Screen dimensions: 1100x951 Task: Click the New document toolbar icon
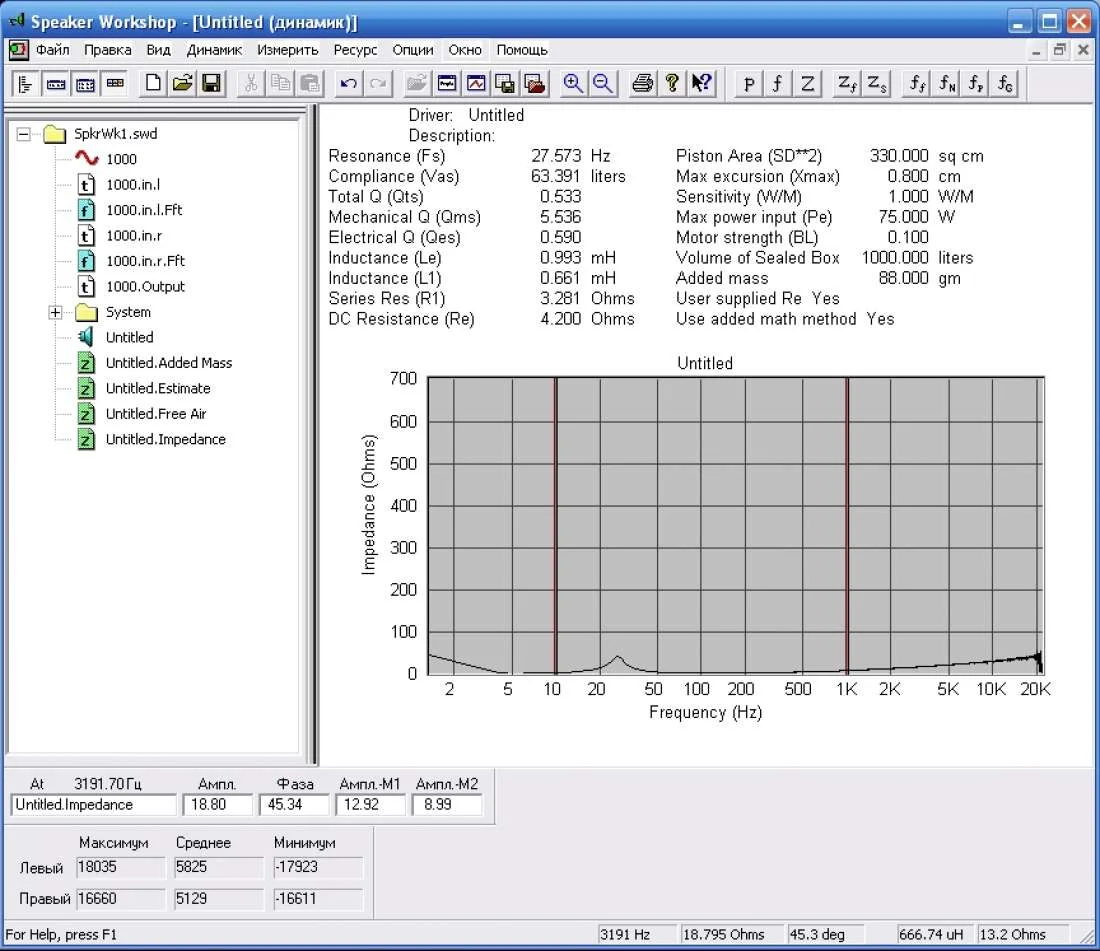153,84
